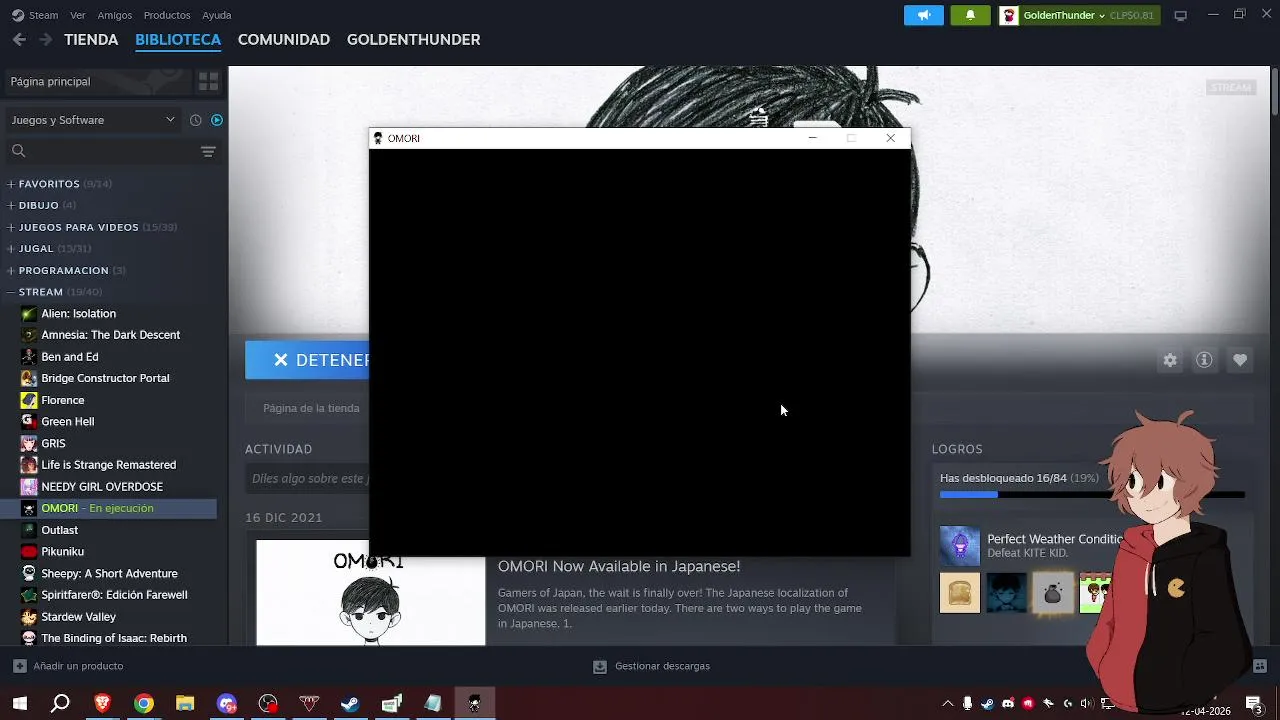1280x720 pixels.
Task: Open Windows taskbar search
Action: click(x=61, y=704)
